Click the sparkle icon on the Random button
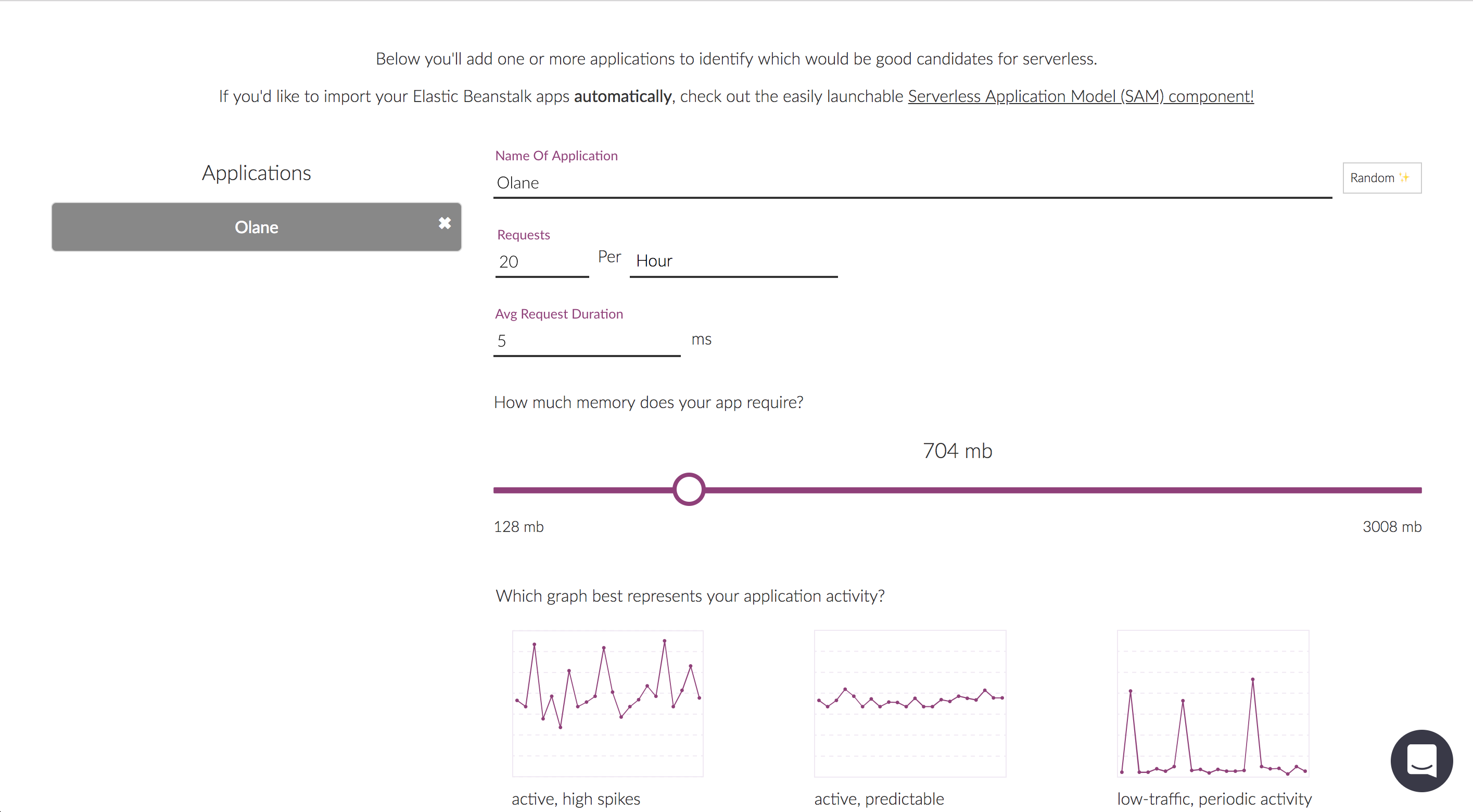The width and height of the screenshot is (1473, 812). pos(1404,177)
